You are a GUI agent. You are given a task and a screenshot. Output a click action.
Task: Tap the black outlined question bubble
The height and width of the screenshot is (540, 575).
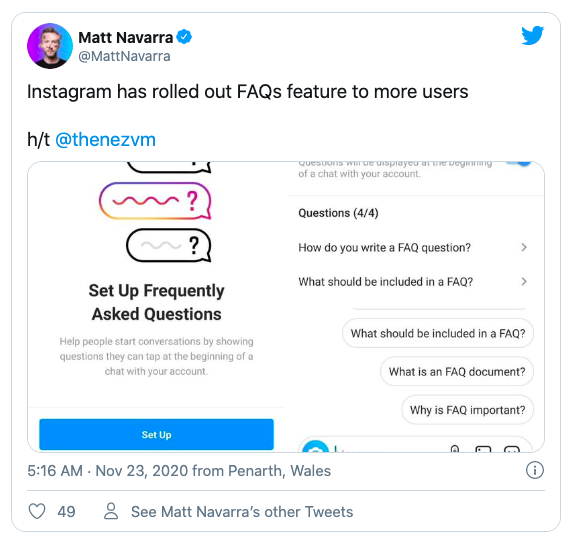click(169, 245)
